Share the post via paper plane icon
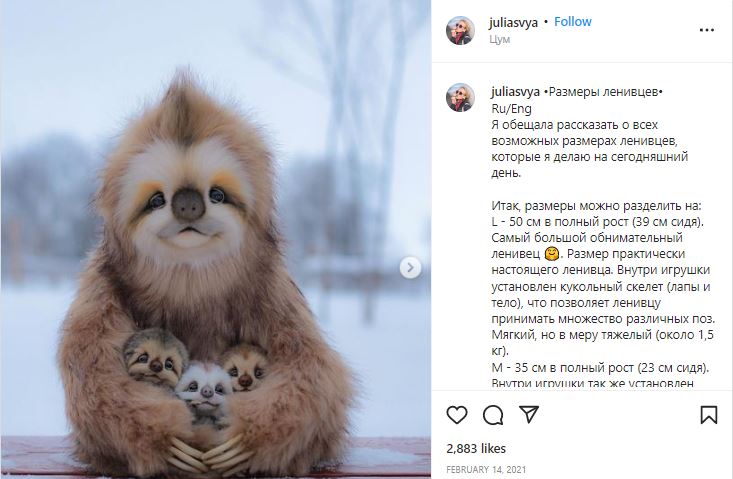This screenshot has width=733, height=479. pyautogui.click(x=529, y=415)
